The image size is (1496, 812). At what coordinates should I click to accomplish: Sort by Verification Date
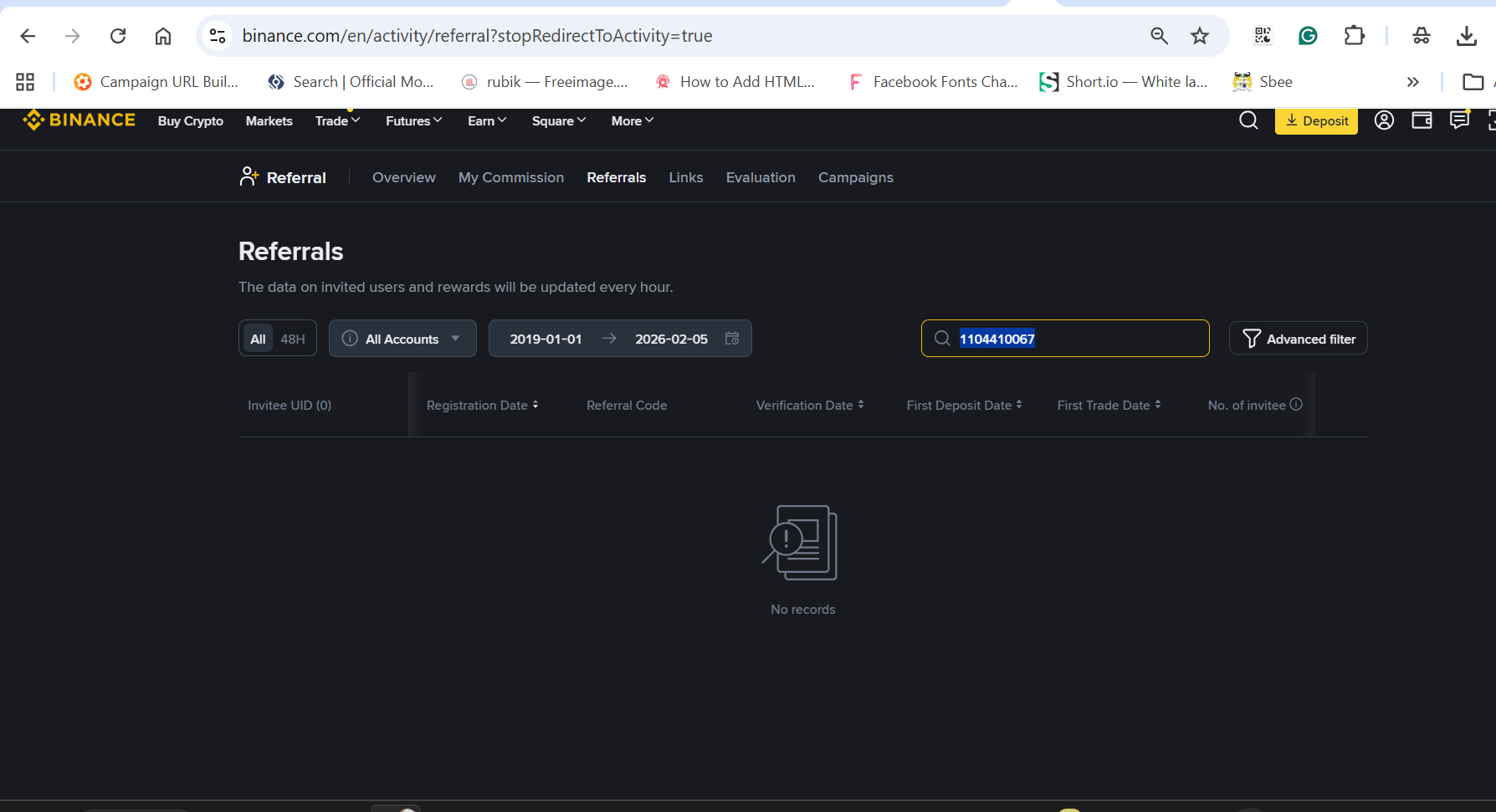point(810,405)
